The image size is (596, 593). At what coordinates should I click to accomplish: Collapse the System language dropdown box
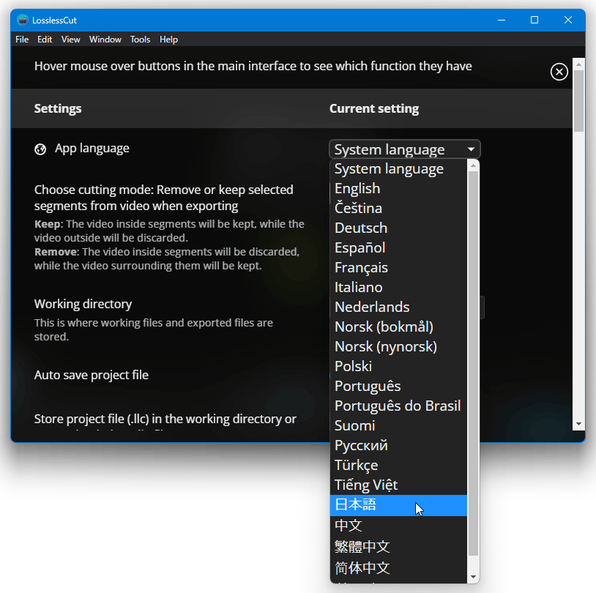click(404, 149)
